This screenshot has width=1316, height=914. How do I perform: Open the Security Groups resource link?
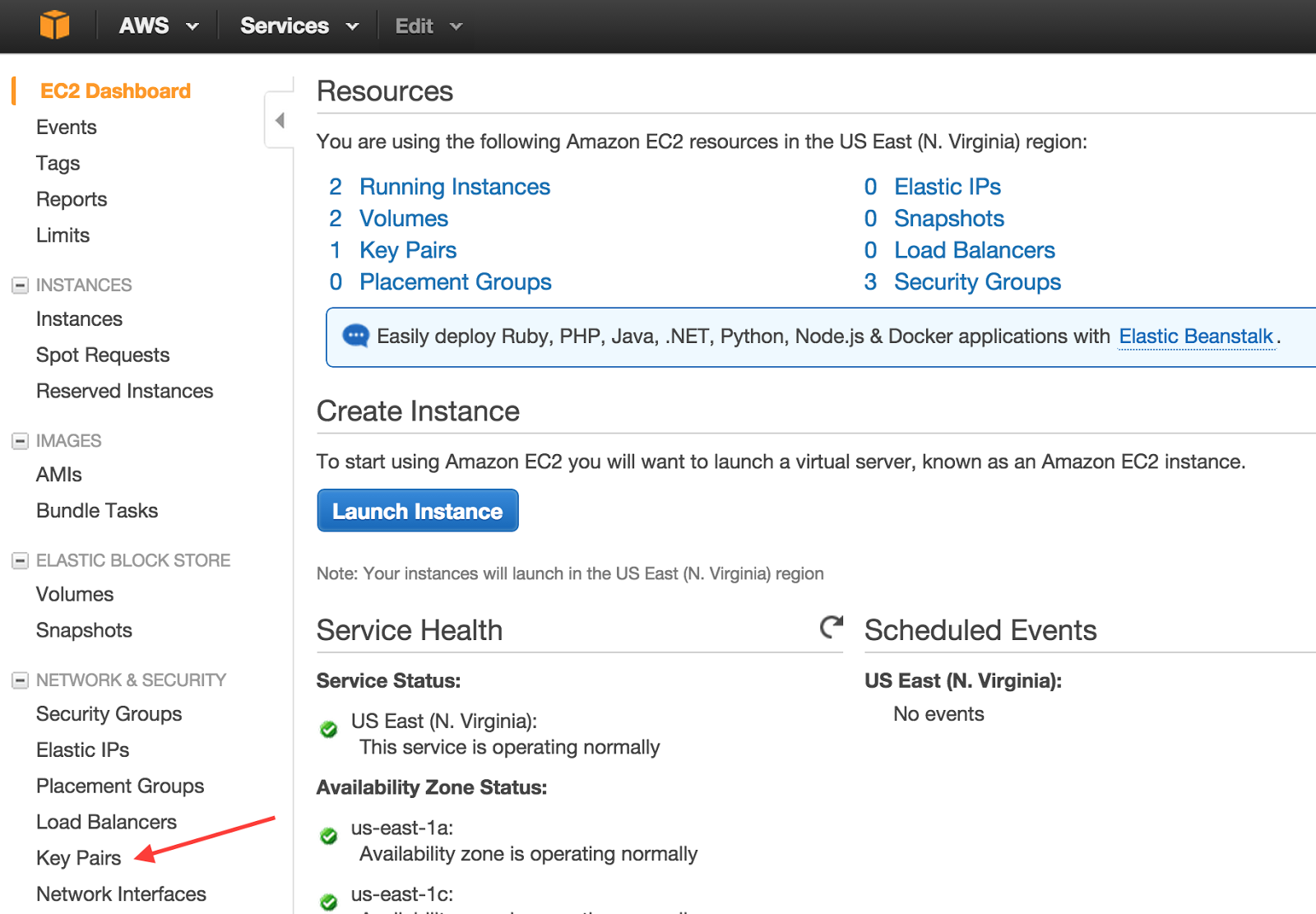(977, 282)
